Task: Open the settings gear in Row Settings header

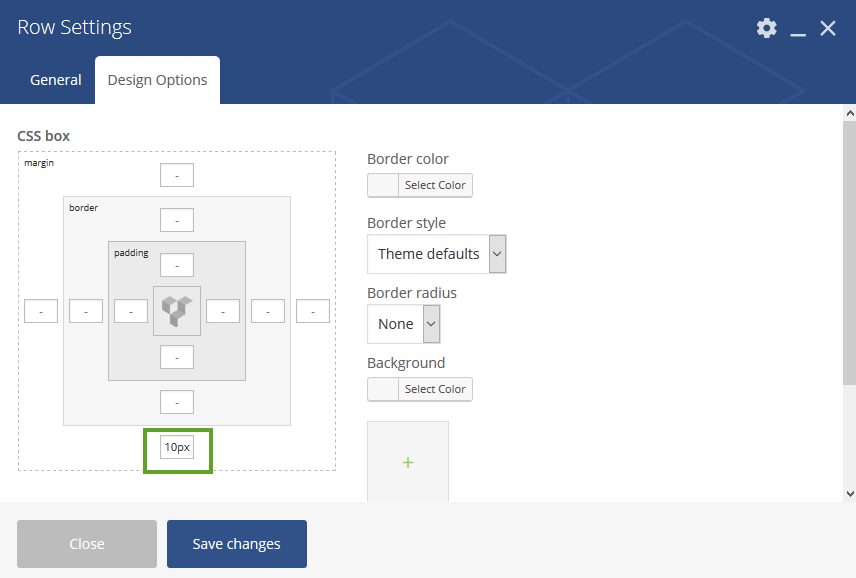Action: (766, 28)
